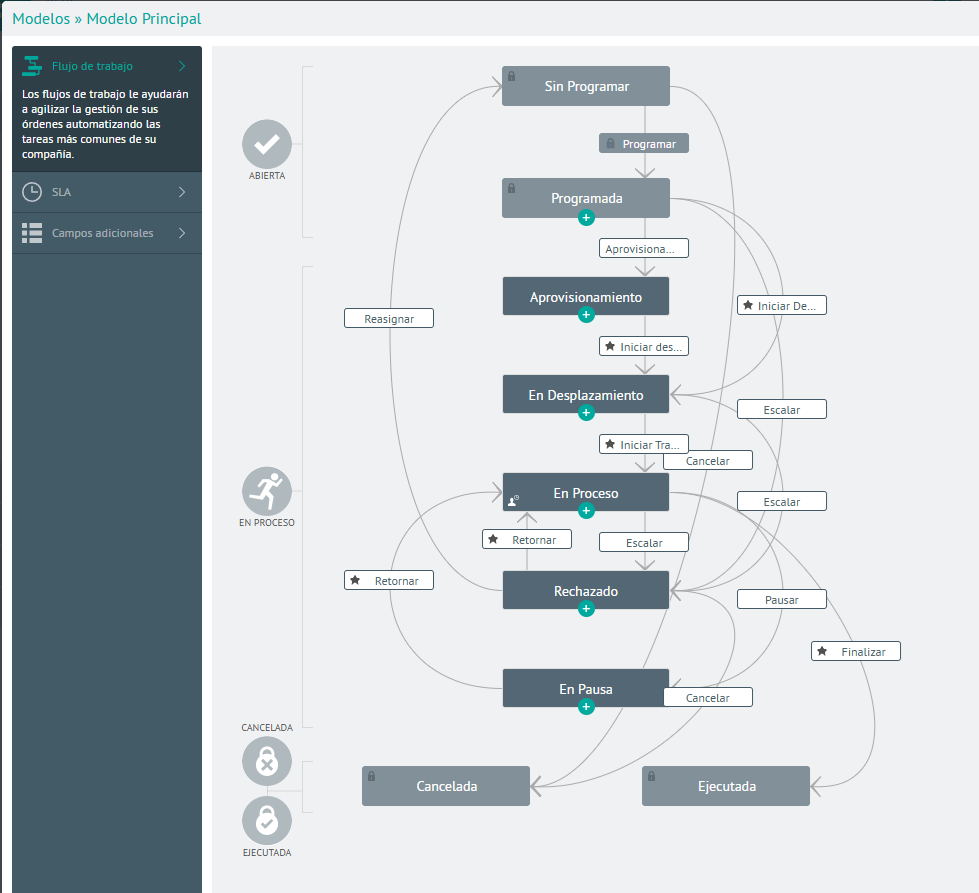
Task: Click the plus icon under Programada
Action: (586, 218)
